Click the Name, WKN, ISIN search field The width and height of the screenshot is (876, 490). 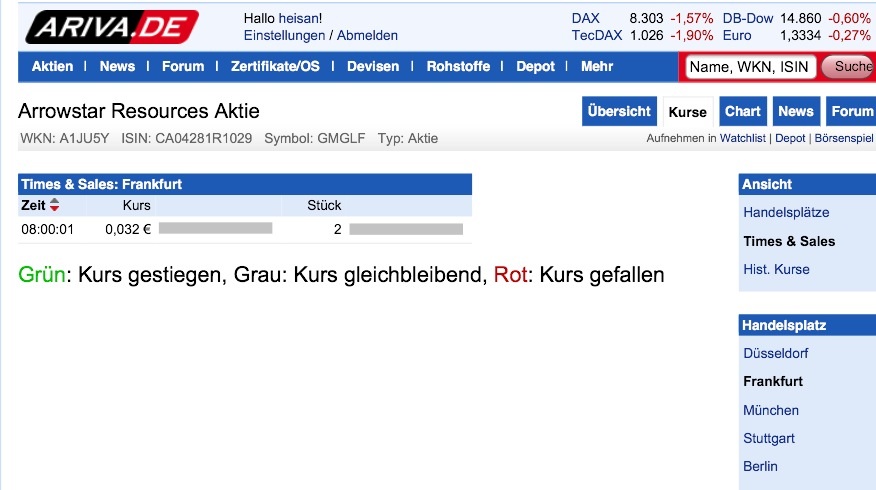click(x=748, y=67)
